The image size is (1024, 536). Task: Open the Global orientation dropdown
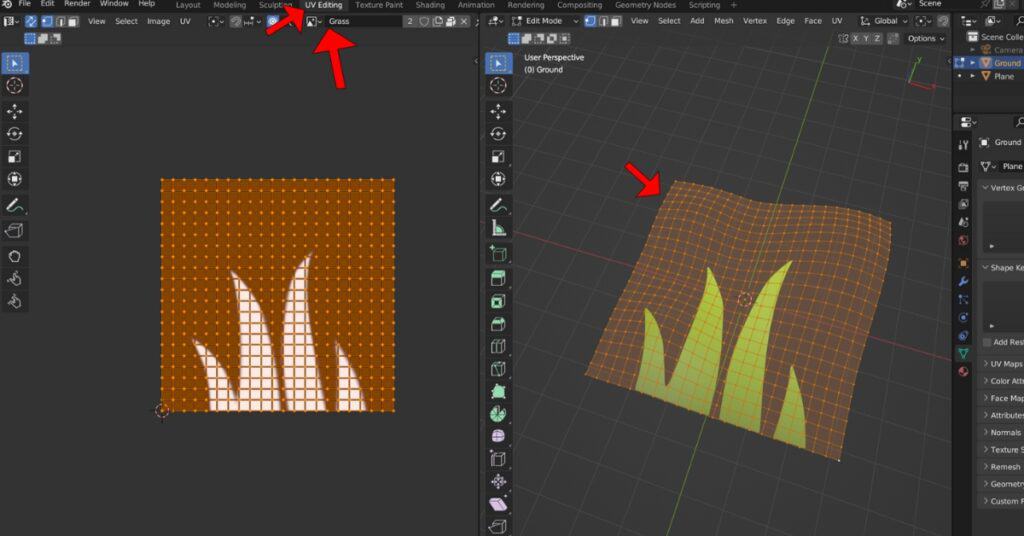pyautogui.click(x=884, y=21)
